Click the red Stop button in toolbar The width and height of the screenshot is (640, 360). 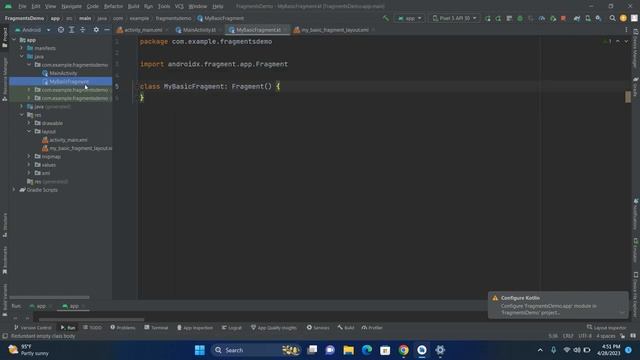563,18
